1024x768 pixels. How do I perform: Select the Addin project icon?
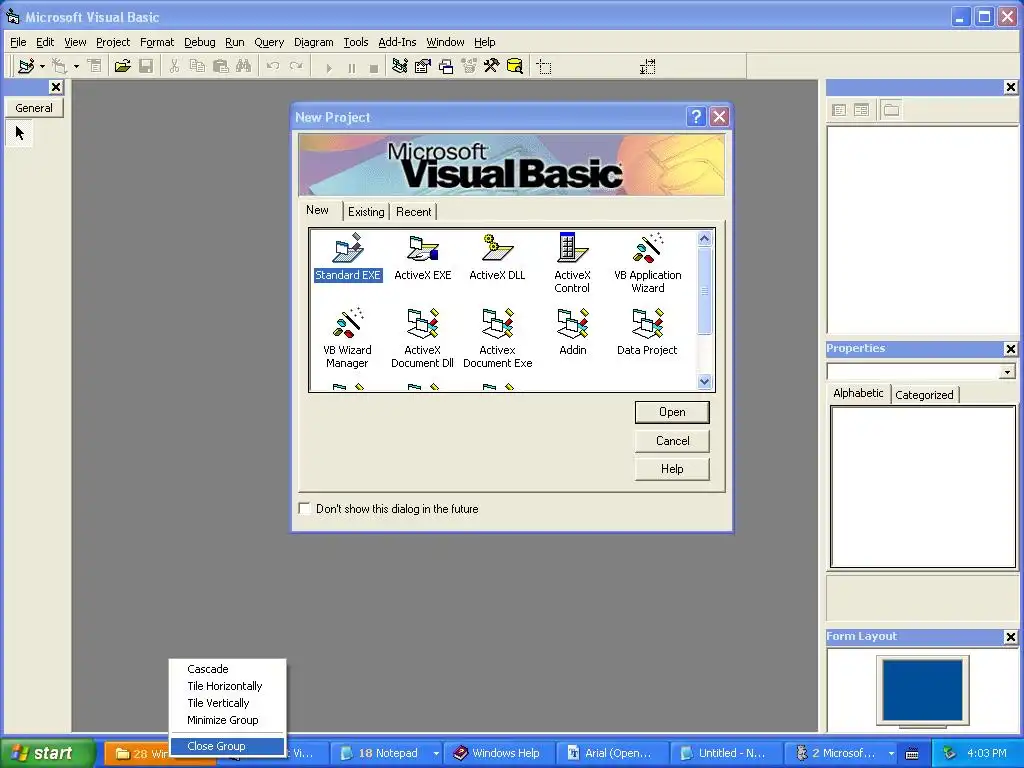pos(573,332)
